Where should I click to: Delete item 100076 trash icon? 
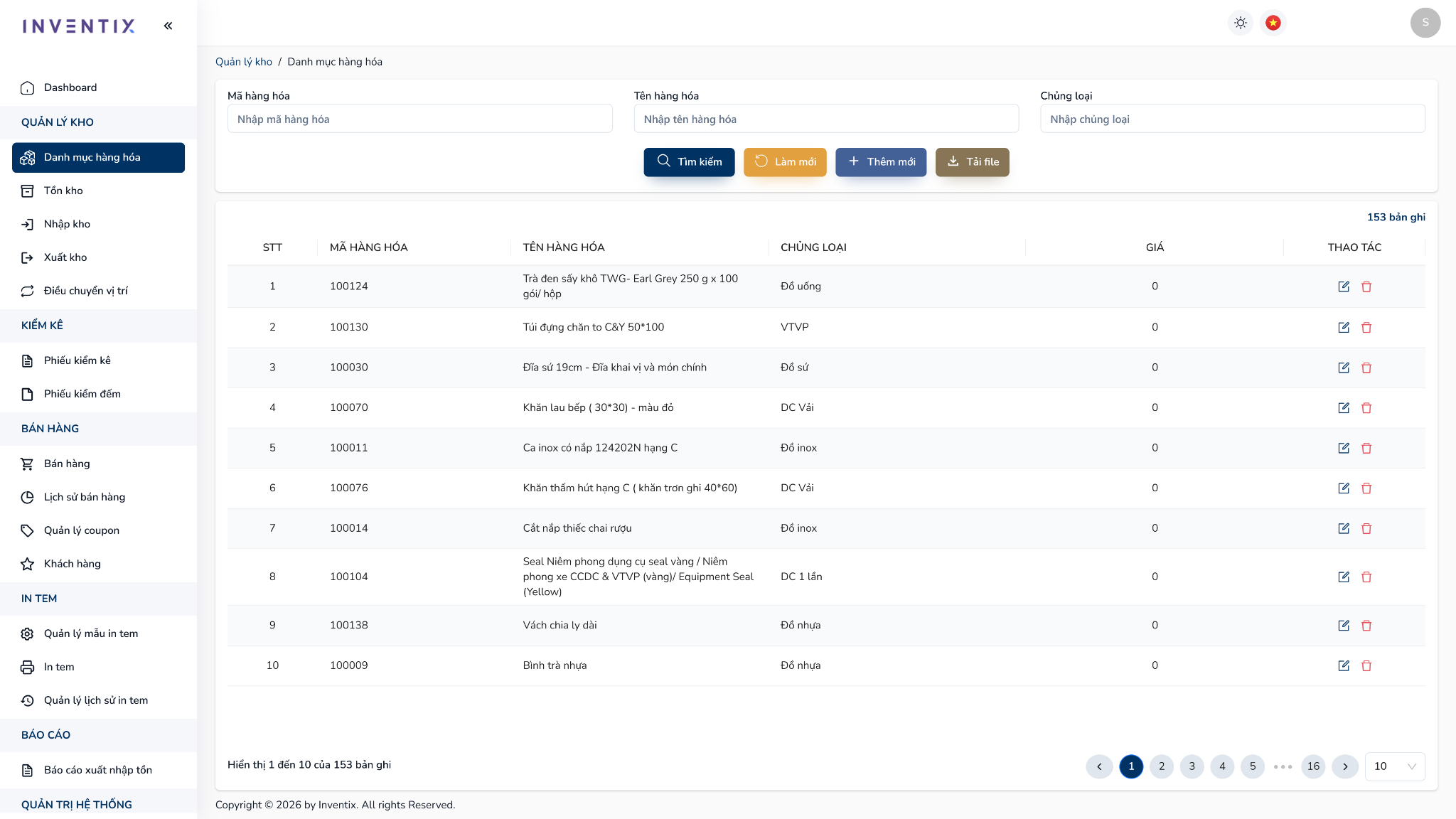(1366, 488)
